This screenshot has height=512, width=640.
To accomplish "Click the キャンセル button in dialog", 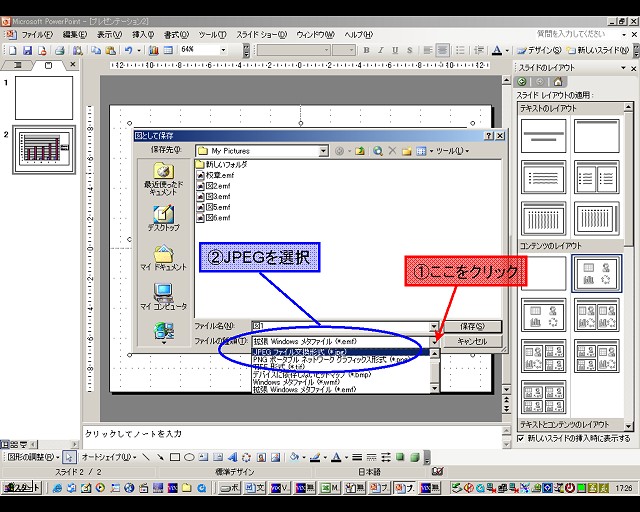I will click(x=472, y=341).
